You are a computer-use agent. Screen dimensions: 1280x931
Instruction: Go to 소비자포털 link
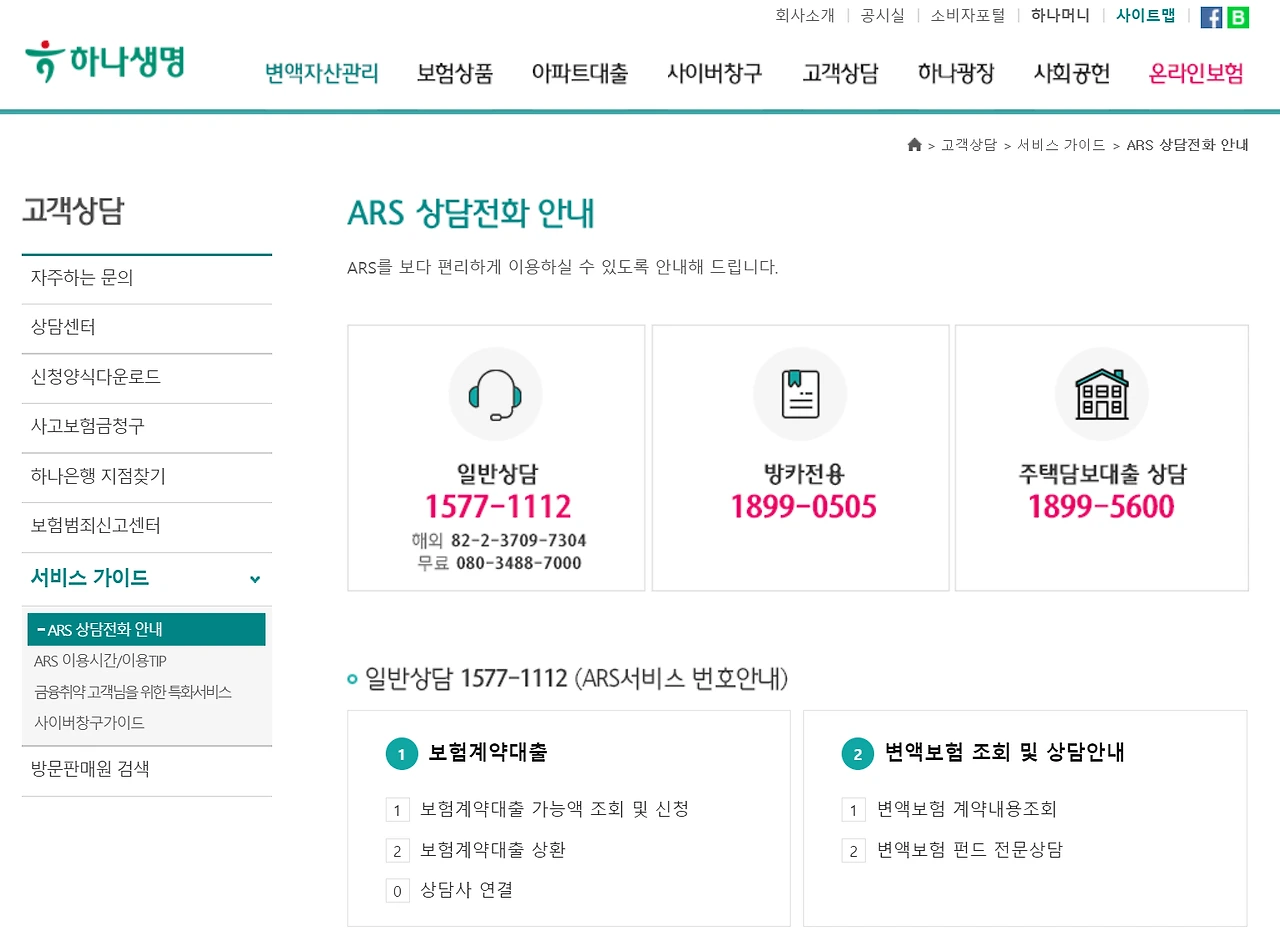point(968,16)
